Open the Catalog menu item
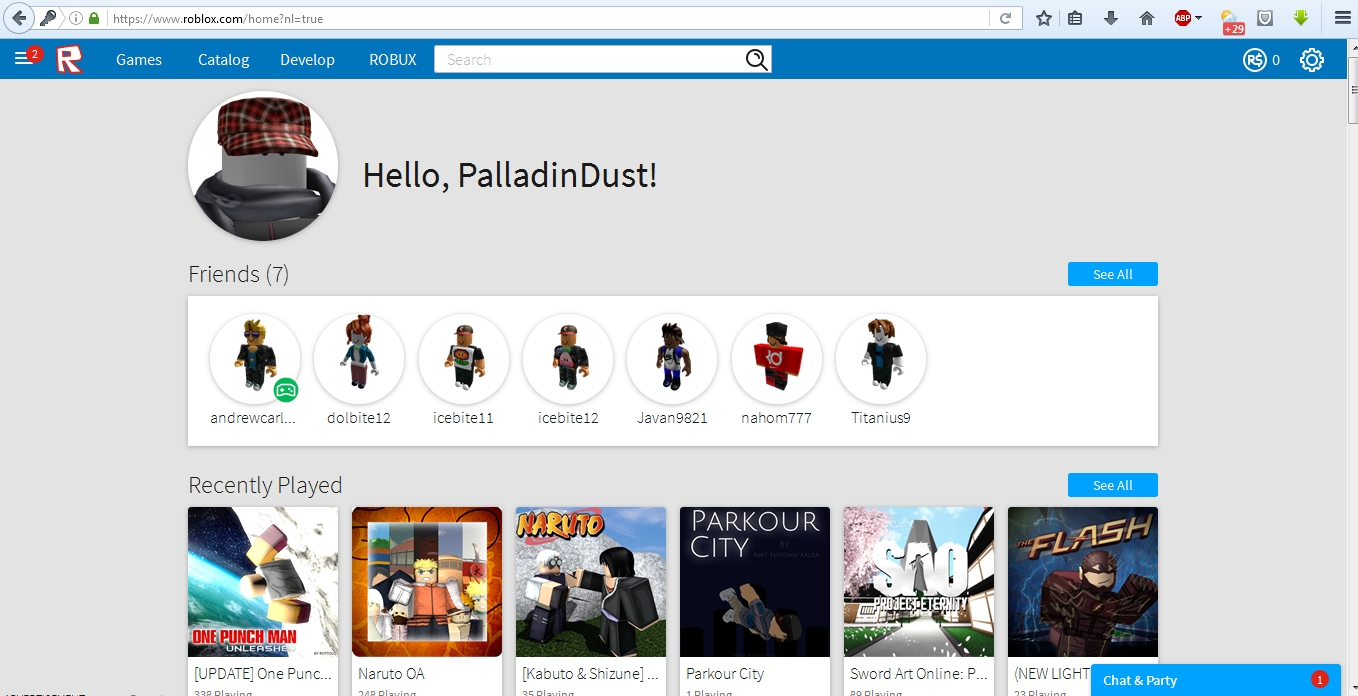The width and height of the screenshot is (1358, 696). pos(223,60)
